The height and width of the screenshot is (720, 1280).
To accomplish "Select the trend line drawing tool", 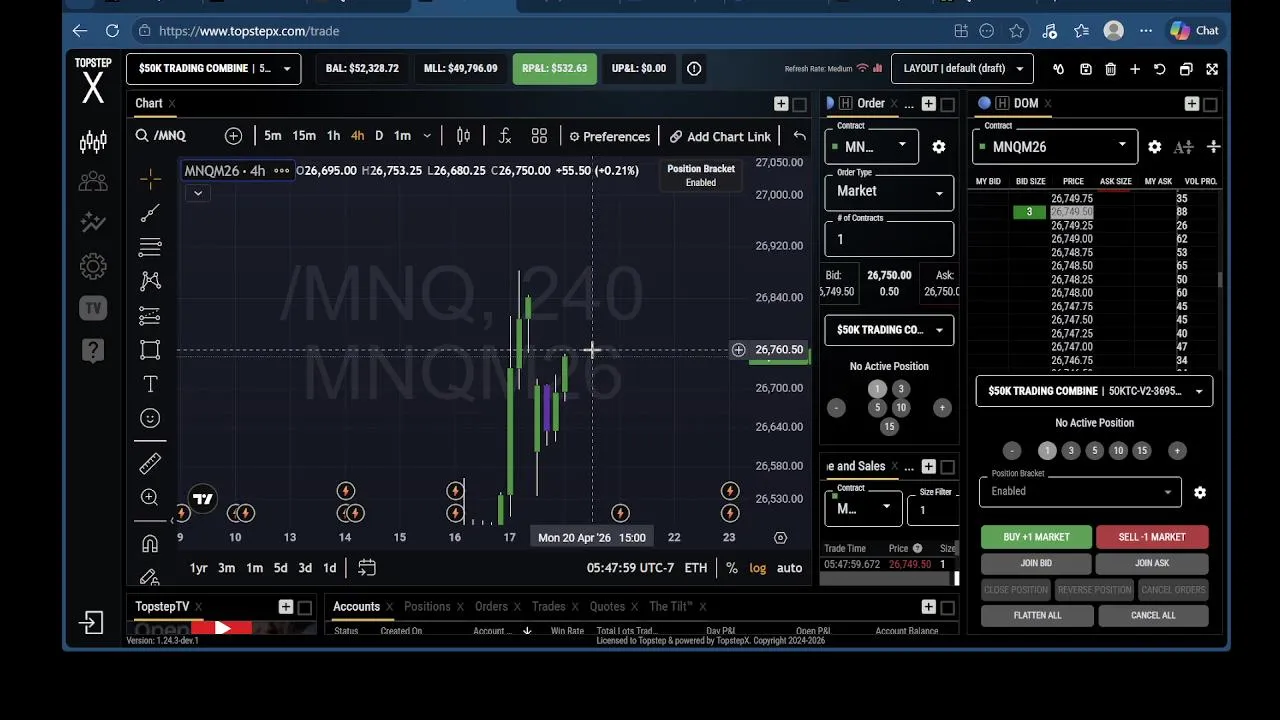I will pos(150,213).
